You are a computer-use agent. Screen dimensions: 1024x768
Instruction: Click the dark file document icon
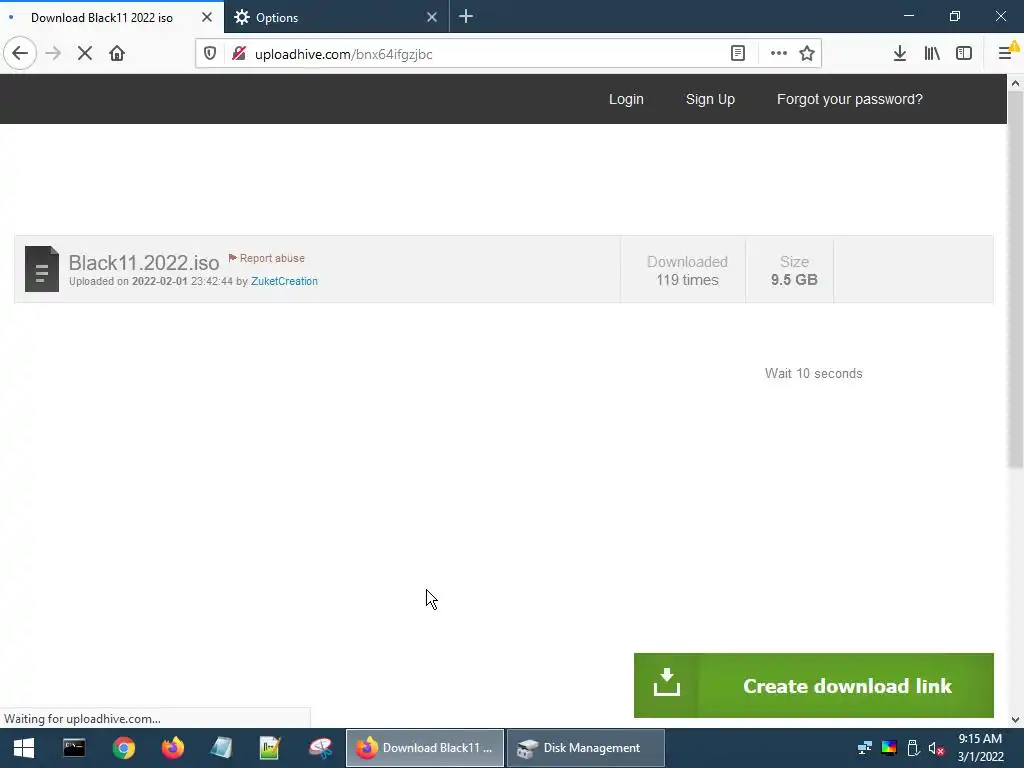point(42,268)
